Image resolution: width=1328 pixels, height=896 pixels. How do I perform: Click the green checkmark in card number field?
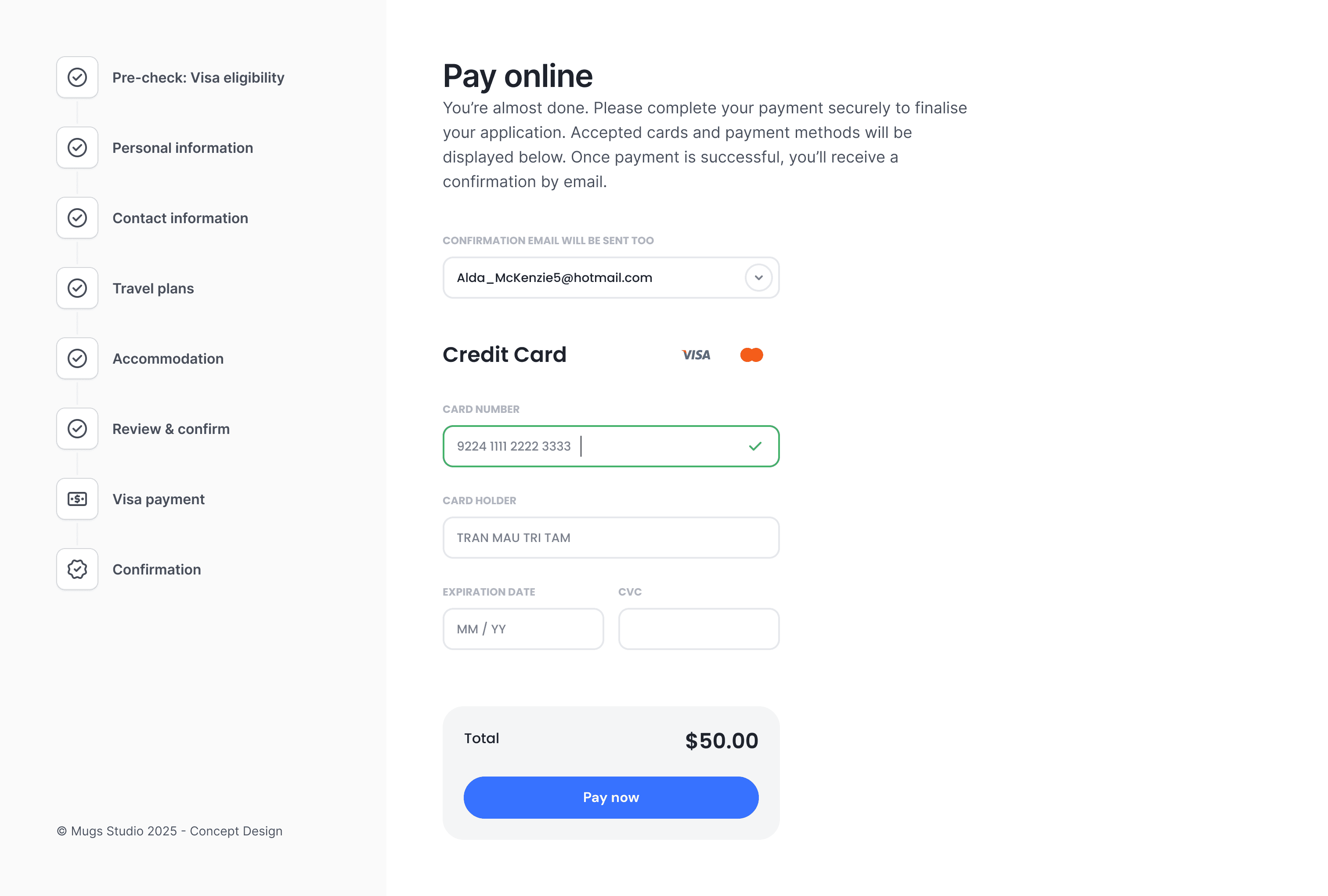coord(756,446)
